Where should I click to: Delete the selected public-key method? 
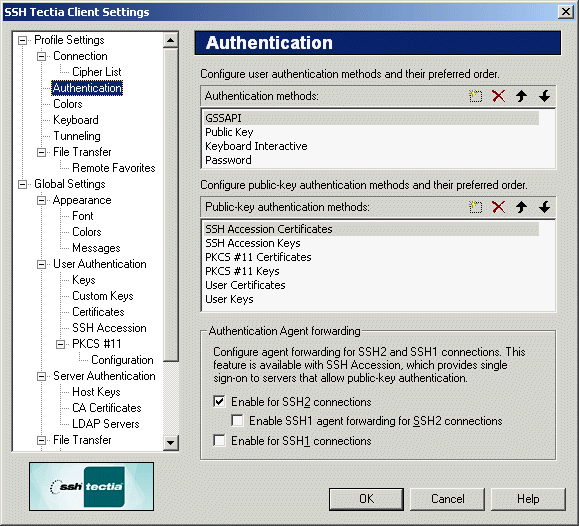tap(499, 207)
